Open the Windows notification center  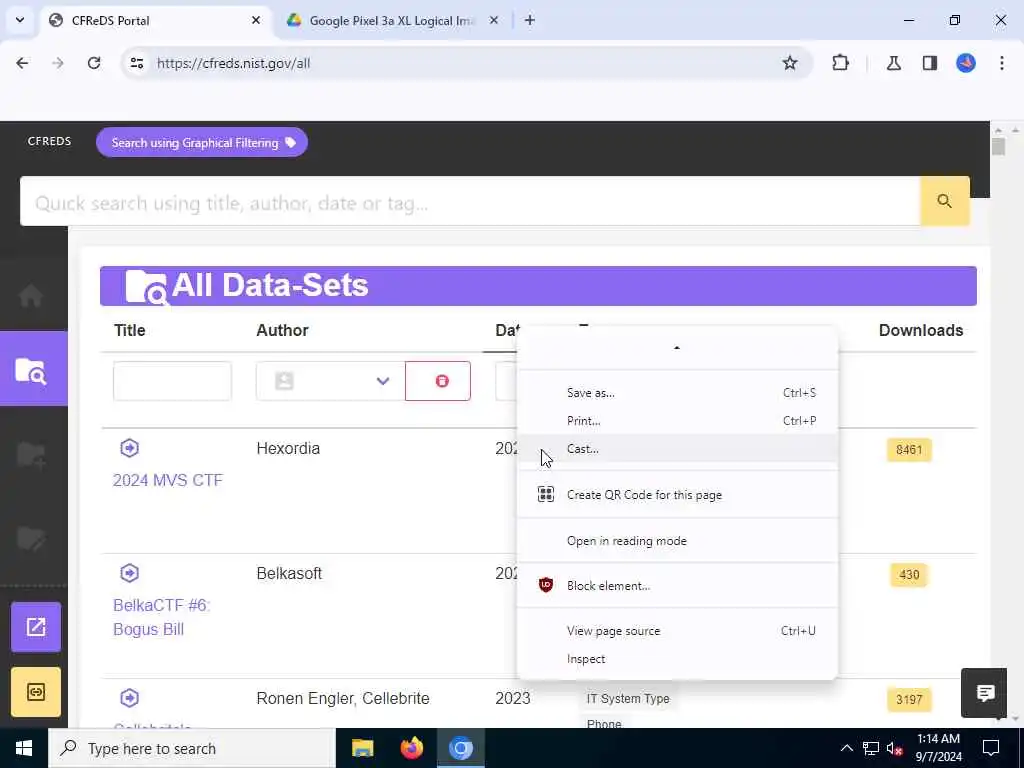click(991, 748)
